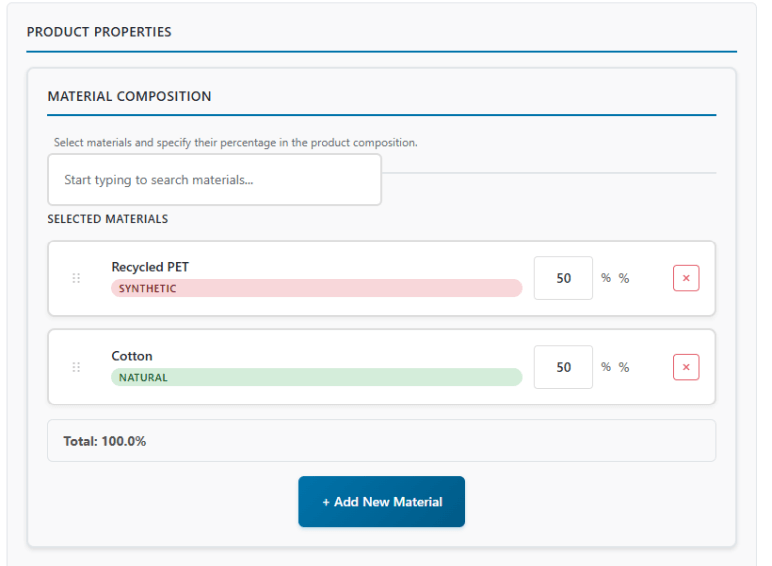Click the MATERIAL COMPOSITION heading
This screenshot has height=566, width=772.
129,97
